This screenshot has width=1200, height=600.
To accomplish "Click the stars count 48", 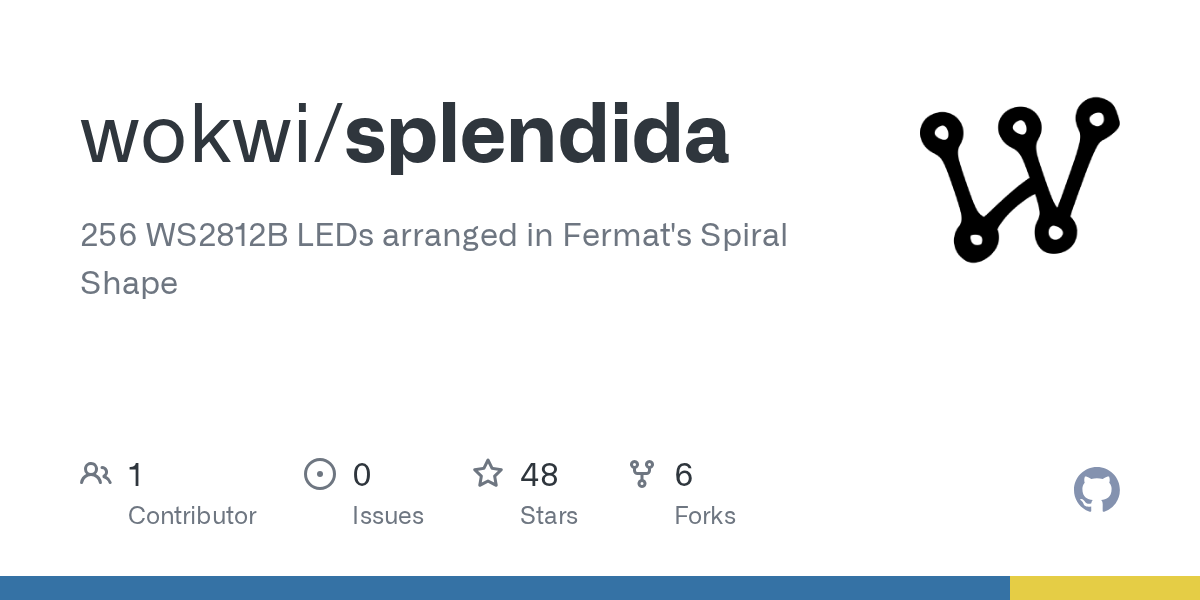I will (x=539, y=475).
